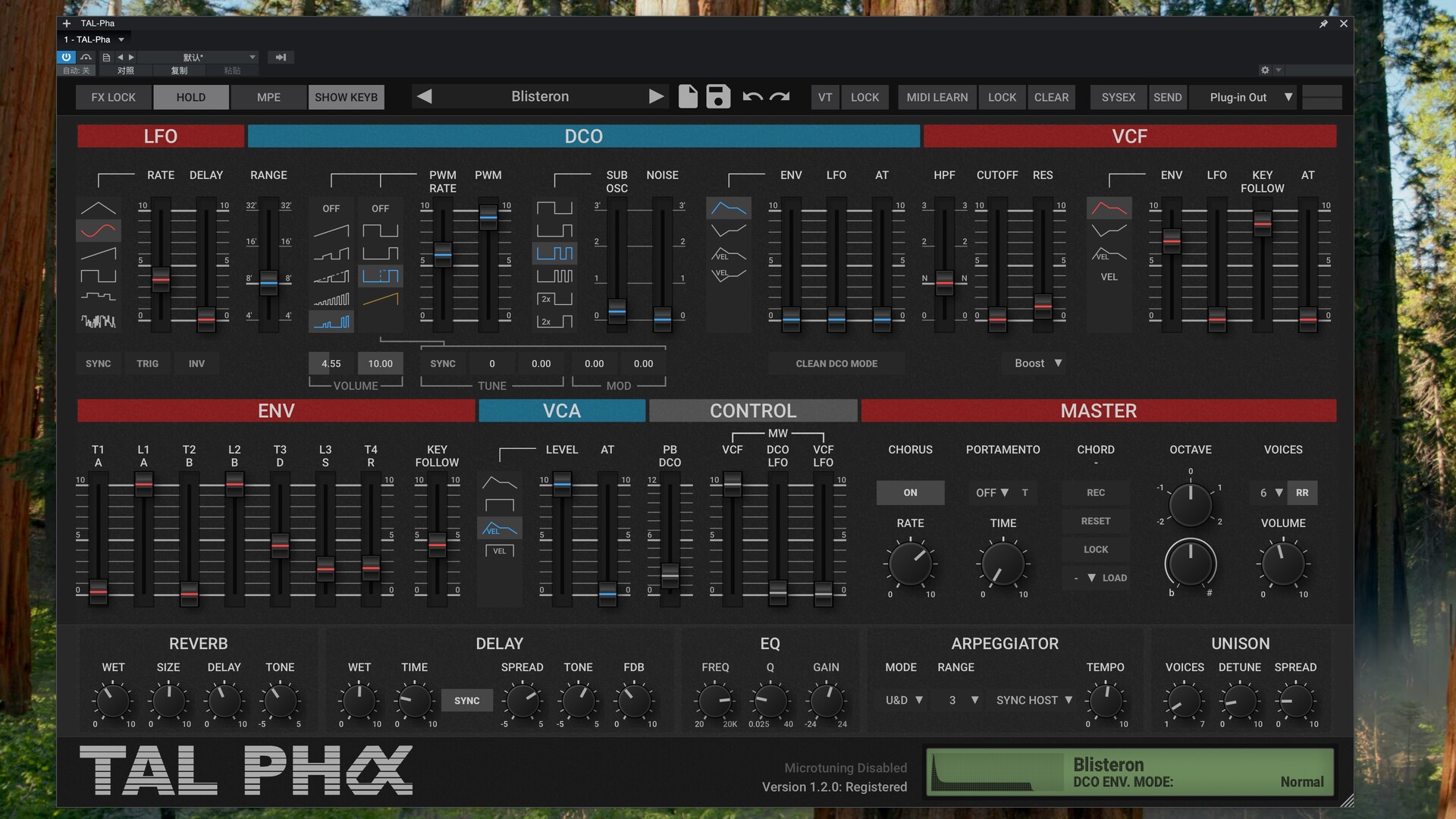Adjust the master VOLUME knob
Screen dimensions: 1456x819
tap(1283, 563)
